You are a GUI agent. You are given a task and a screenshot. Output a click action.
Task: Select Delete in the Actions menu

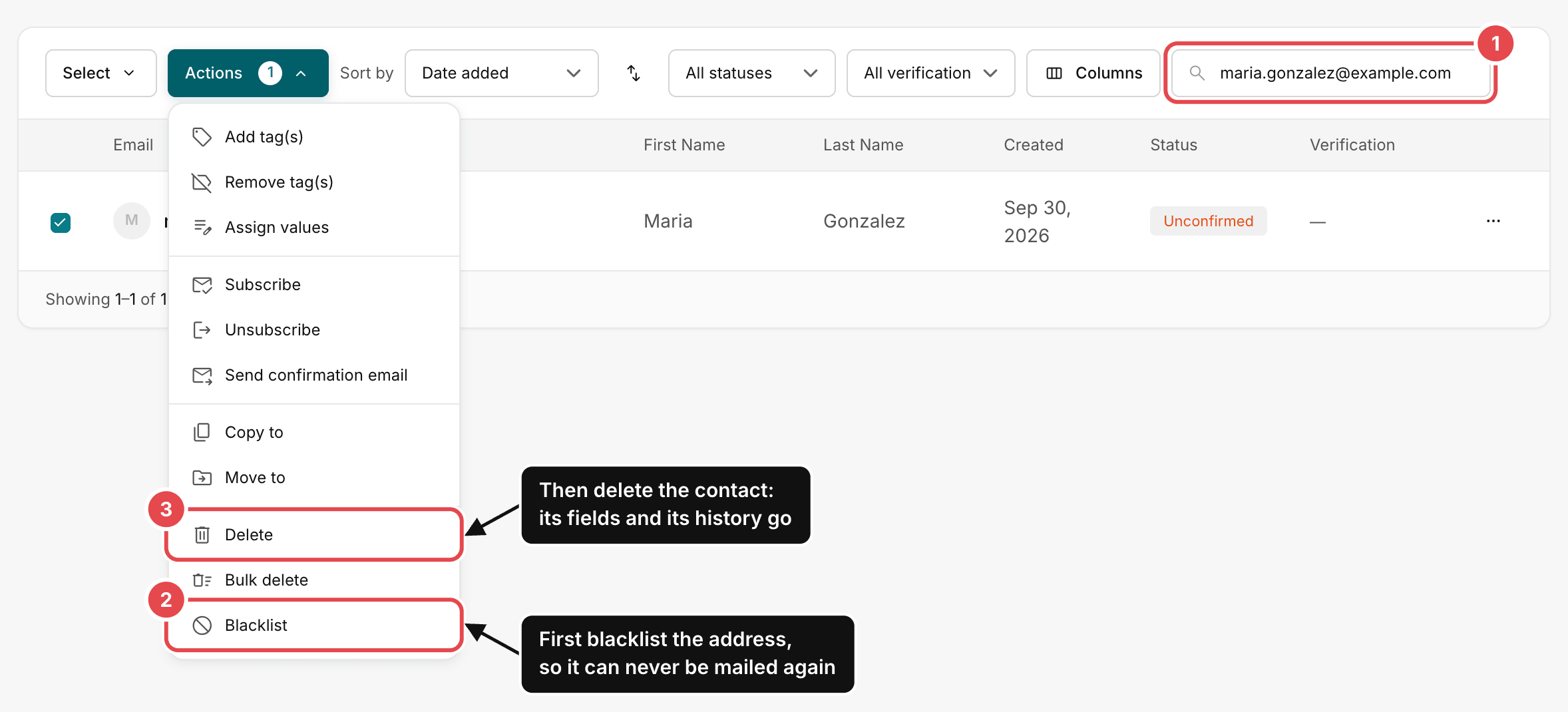314,535
